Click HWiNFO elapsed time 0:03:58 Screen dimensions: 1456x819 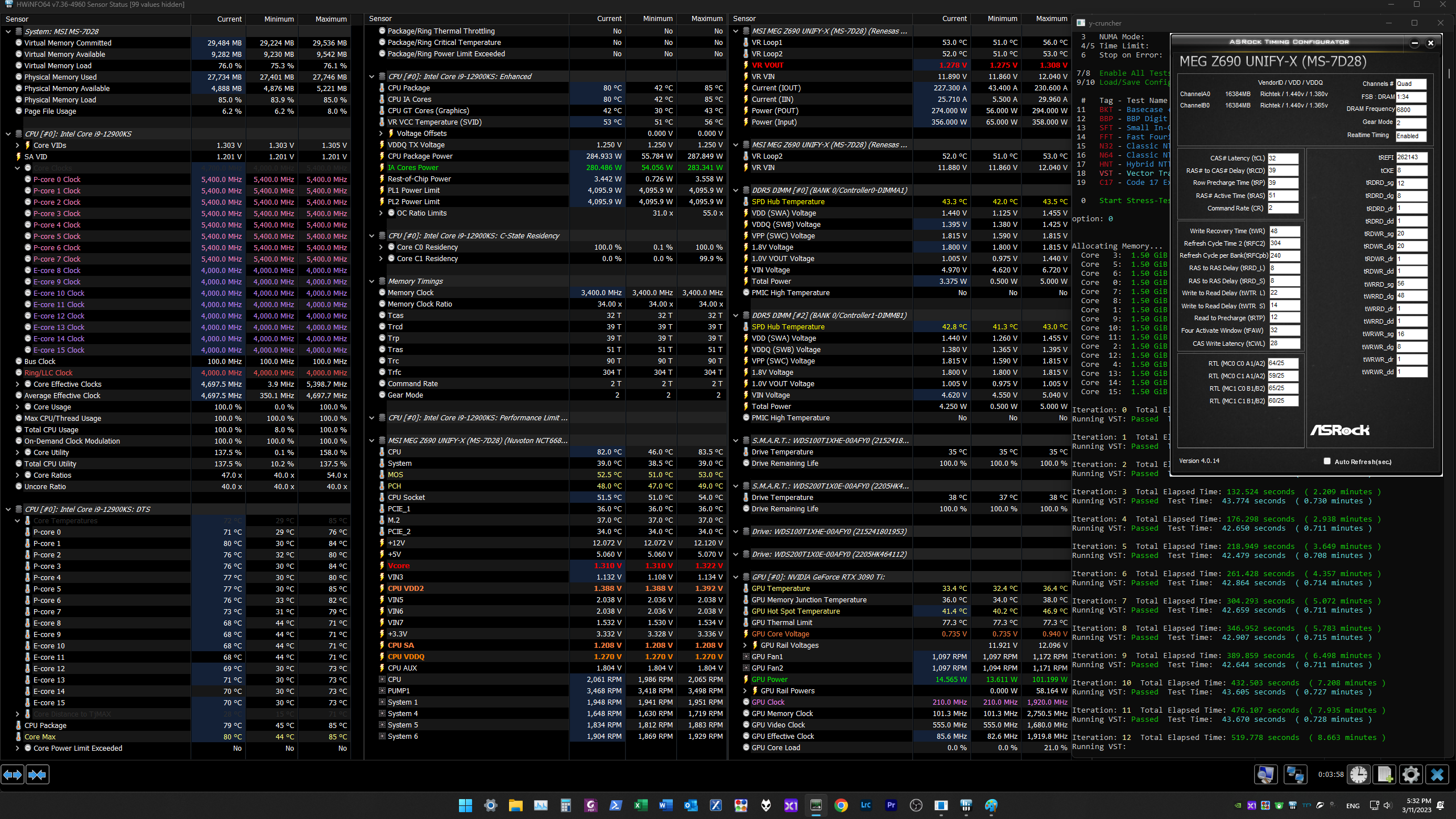click(1331, 775)
